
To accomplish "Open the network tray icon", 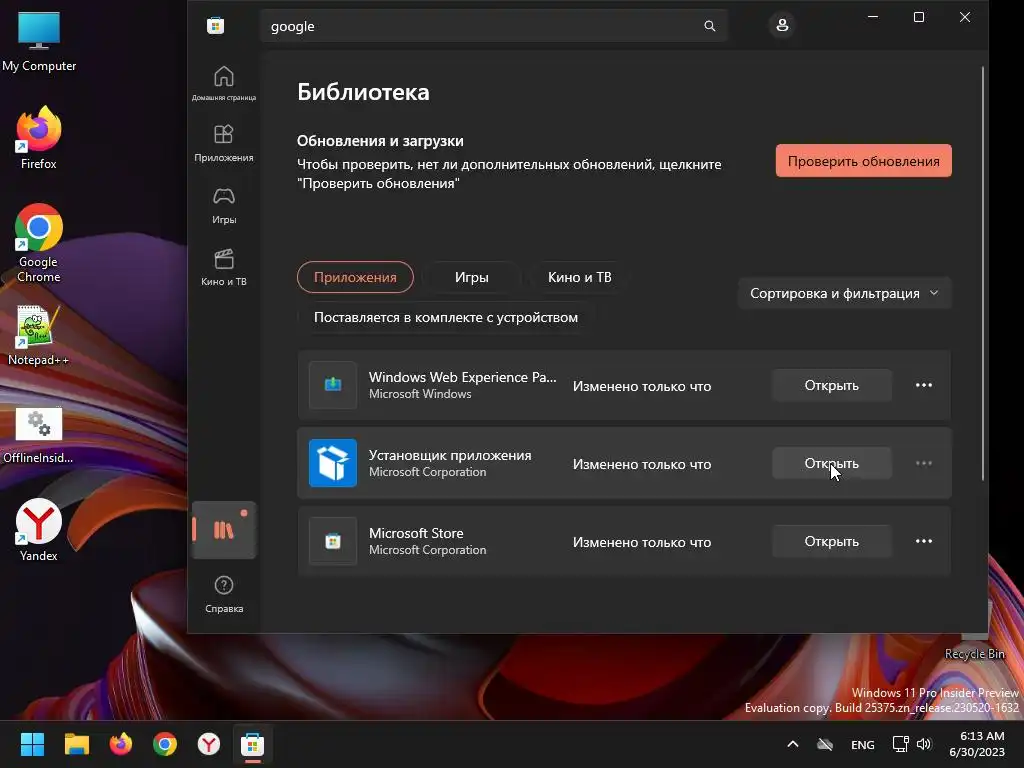I will 901,744.
